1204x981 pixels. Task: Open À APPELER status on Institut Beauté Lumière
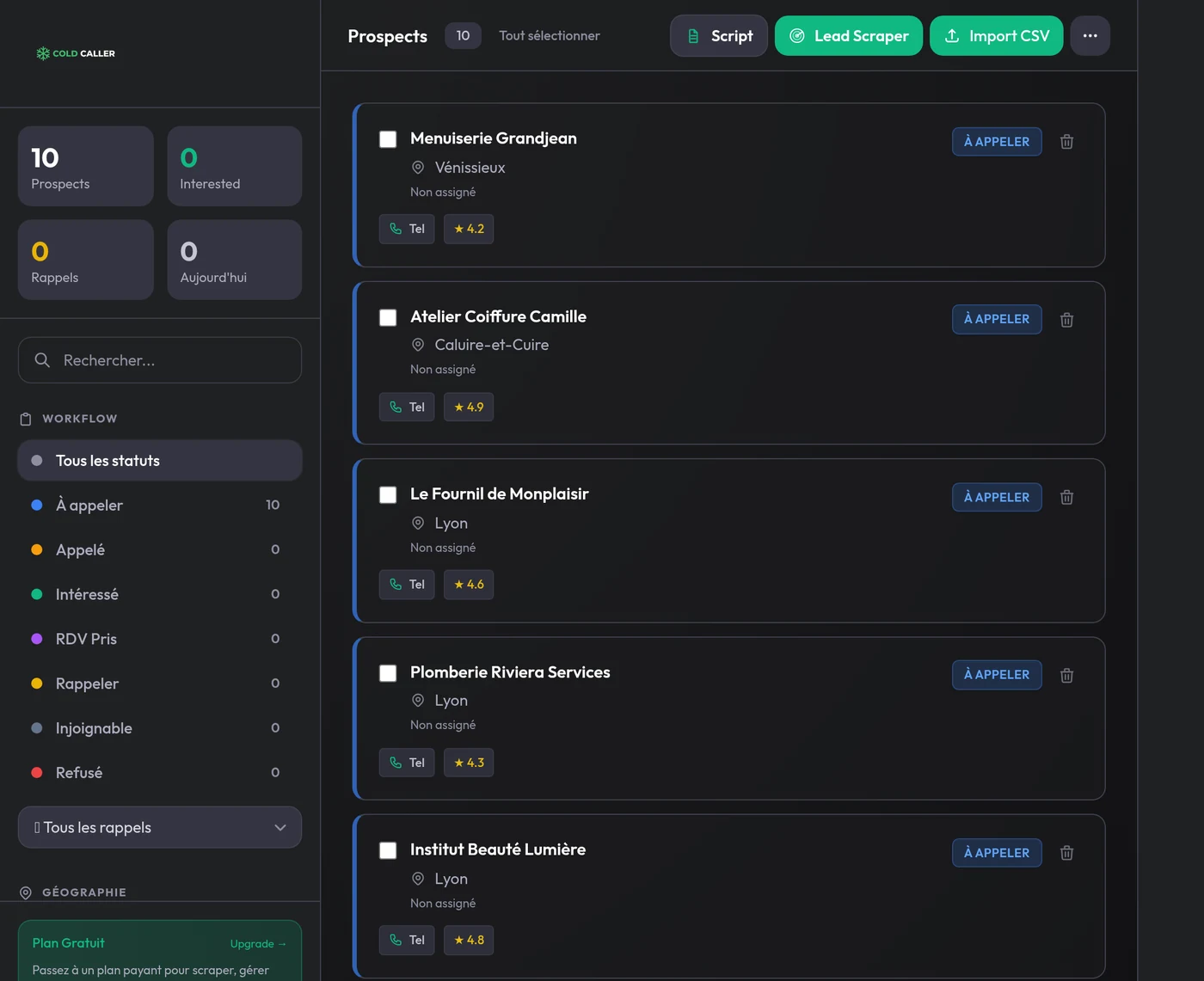tap(997, 853)
